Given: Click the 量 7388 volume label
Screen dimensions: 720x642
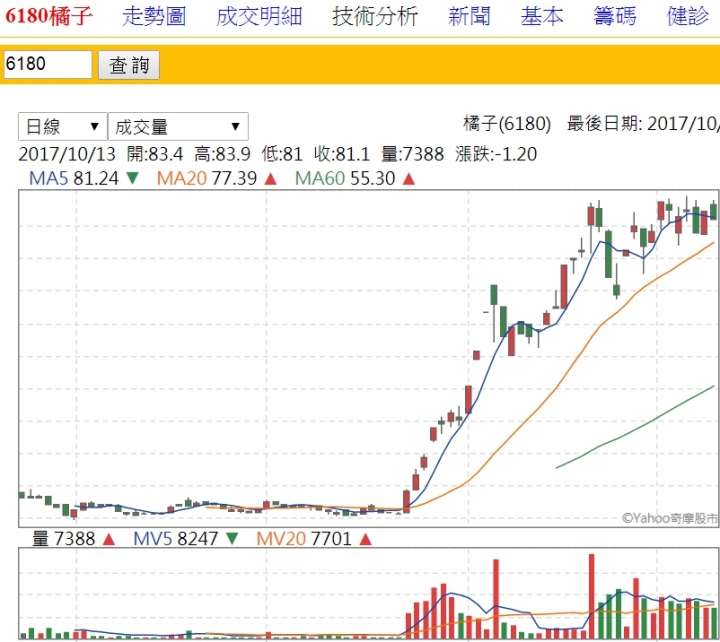Looking at the screenshot, I should [x=63, y=538].
